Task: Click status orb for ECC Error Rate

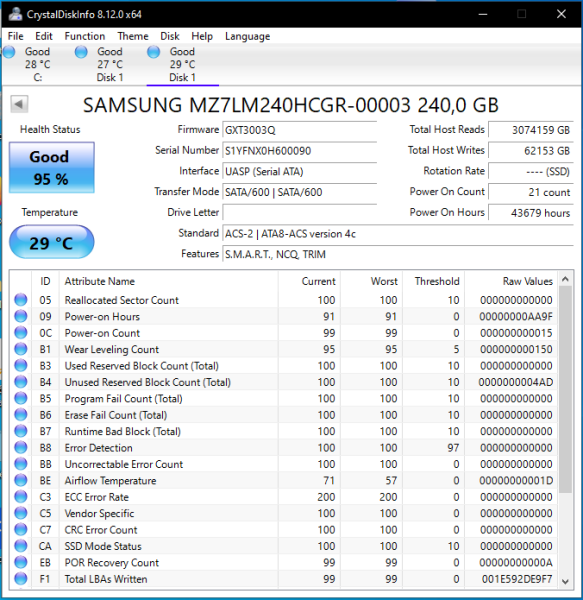Action: pos(21,497)
